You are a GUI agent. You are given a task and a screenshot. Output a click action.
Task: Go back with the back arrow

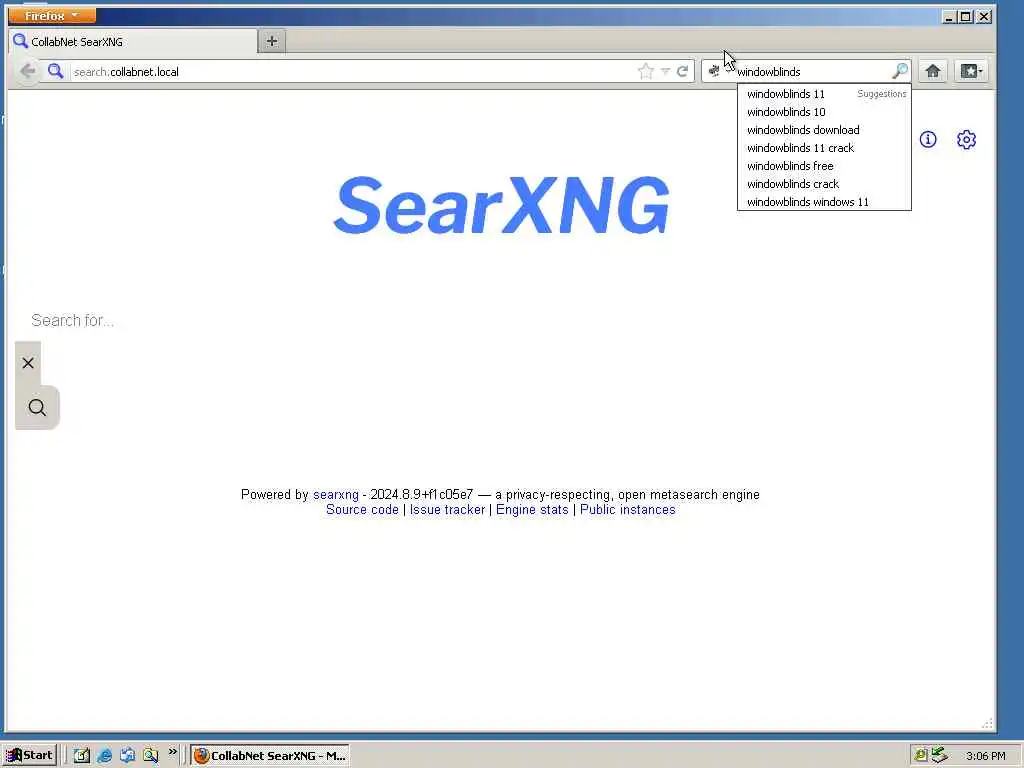27,71
